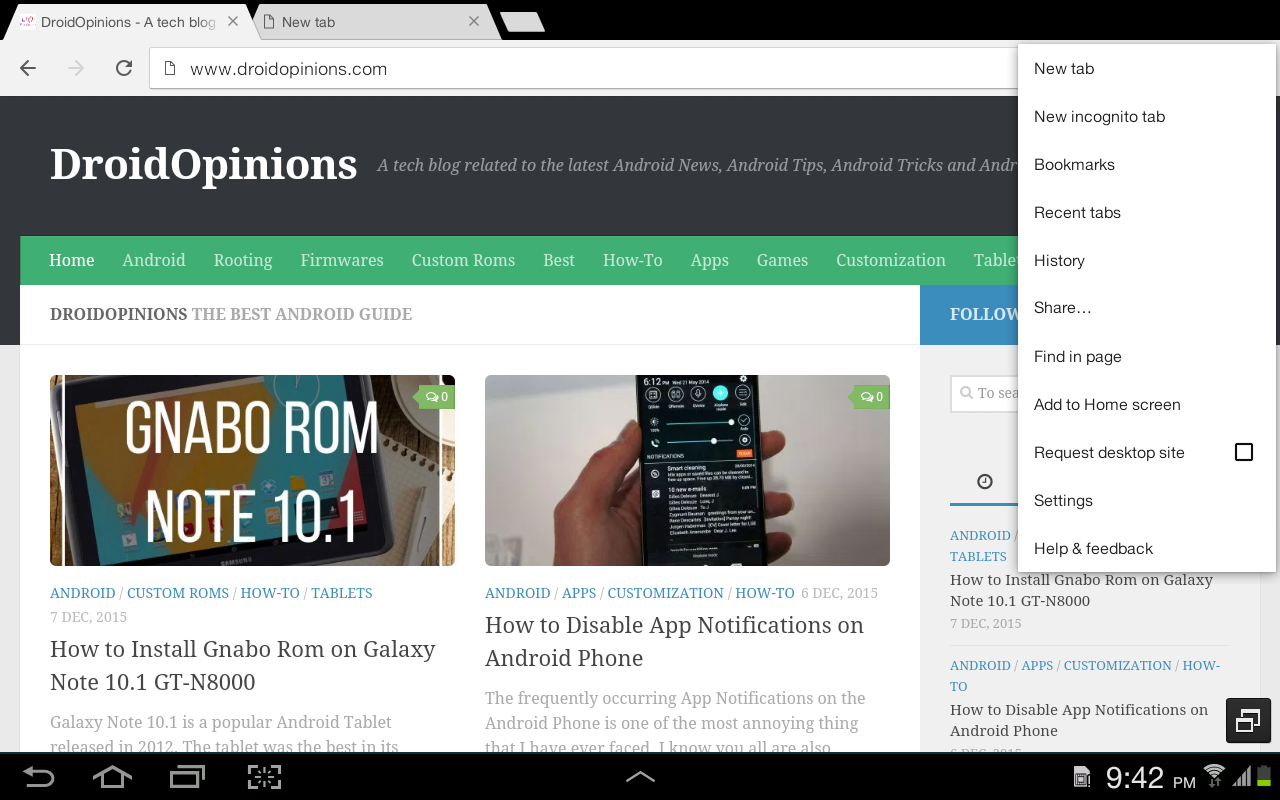Tap the battery status icon
This screenshot has height=800, width=1280.
(1264, 775)
